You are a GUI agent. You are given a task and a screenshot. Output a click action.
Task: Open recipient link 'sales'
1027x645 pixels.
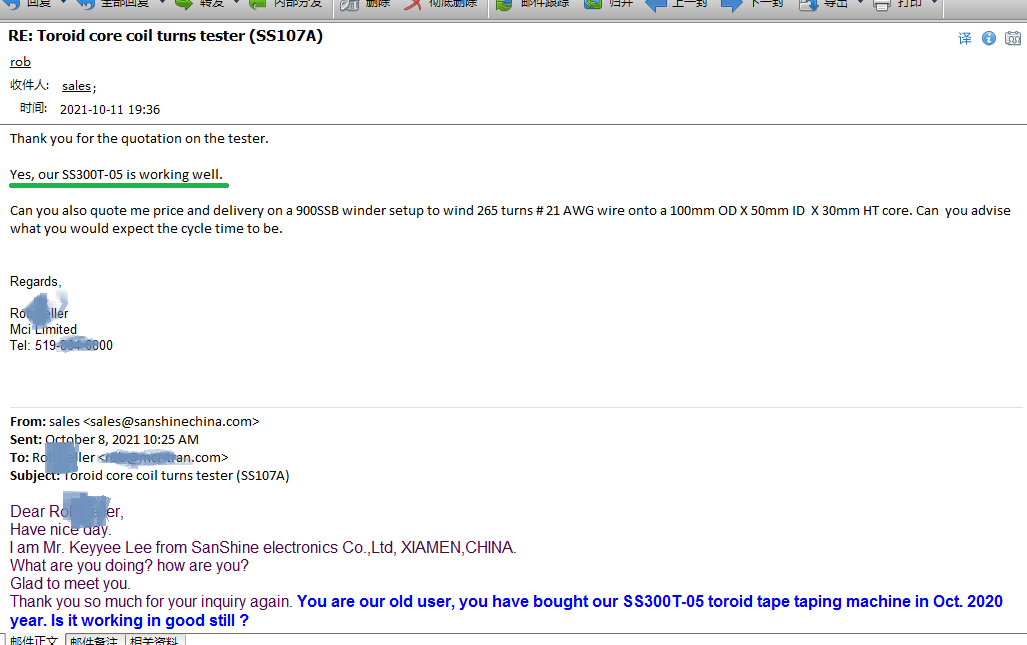pyautogui.click(x=77, y=86)
